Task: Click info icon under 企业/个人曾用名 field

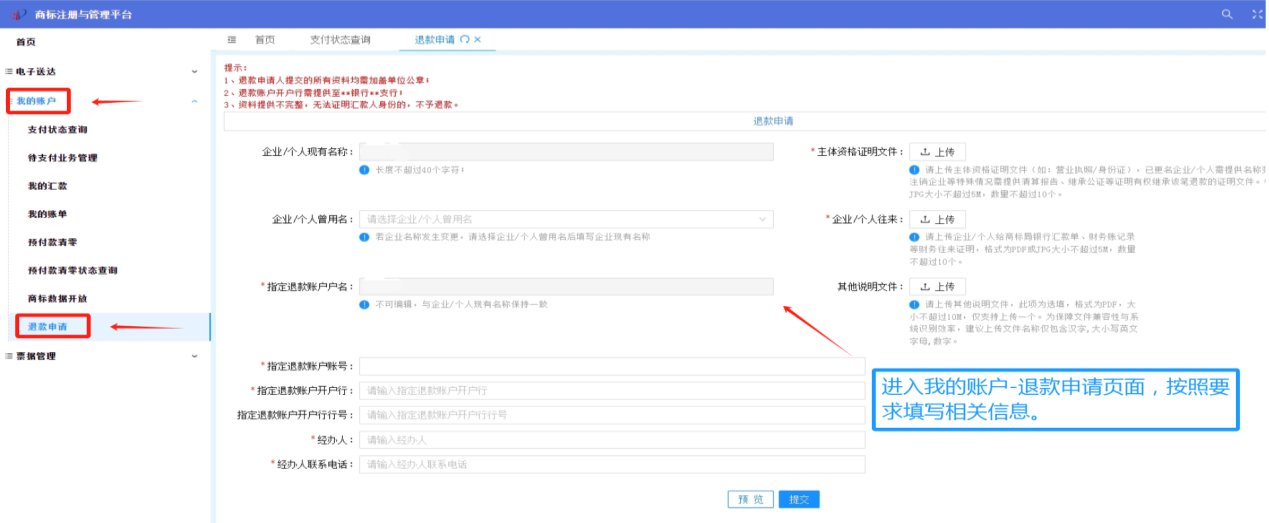Action: [x=365, y=237]
